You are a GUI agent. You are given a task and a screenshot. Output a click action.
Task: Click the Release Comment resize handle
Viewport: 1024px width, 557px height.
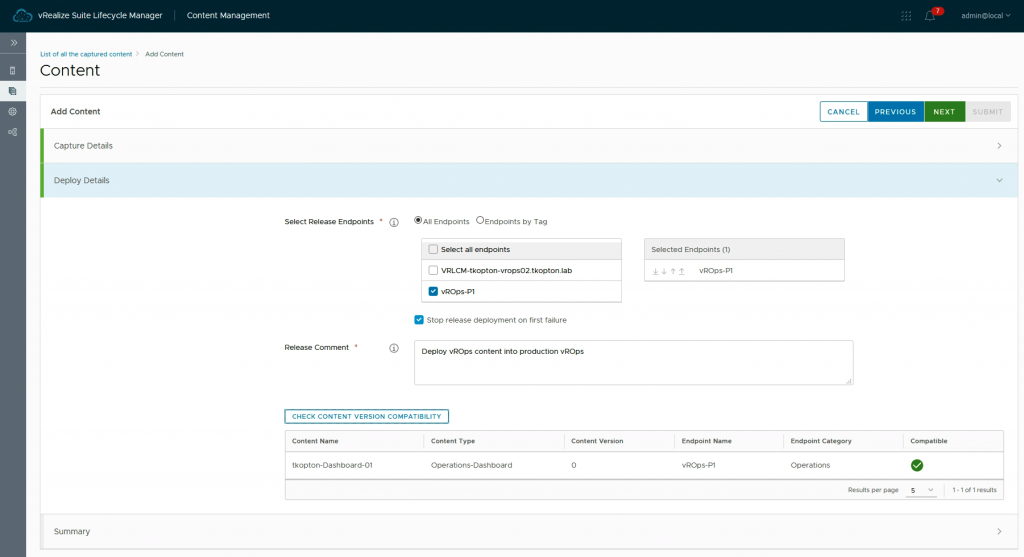848,381
